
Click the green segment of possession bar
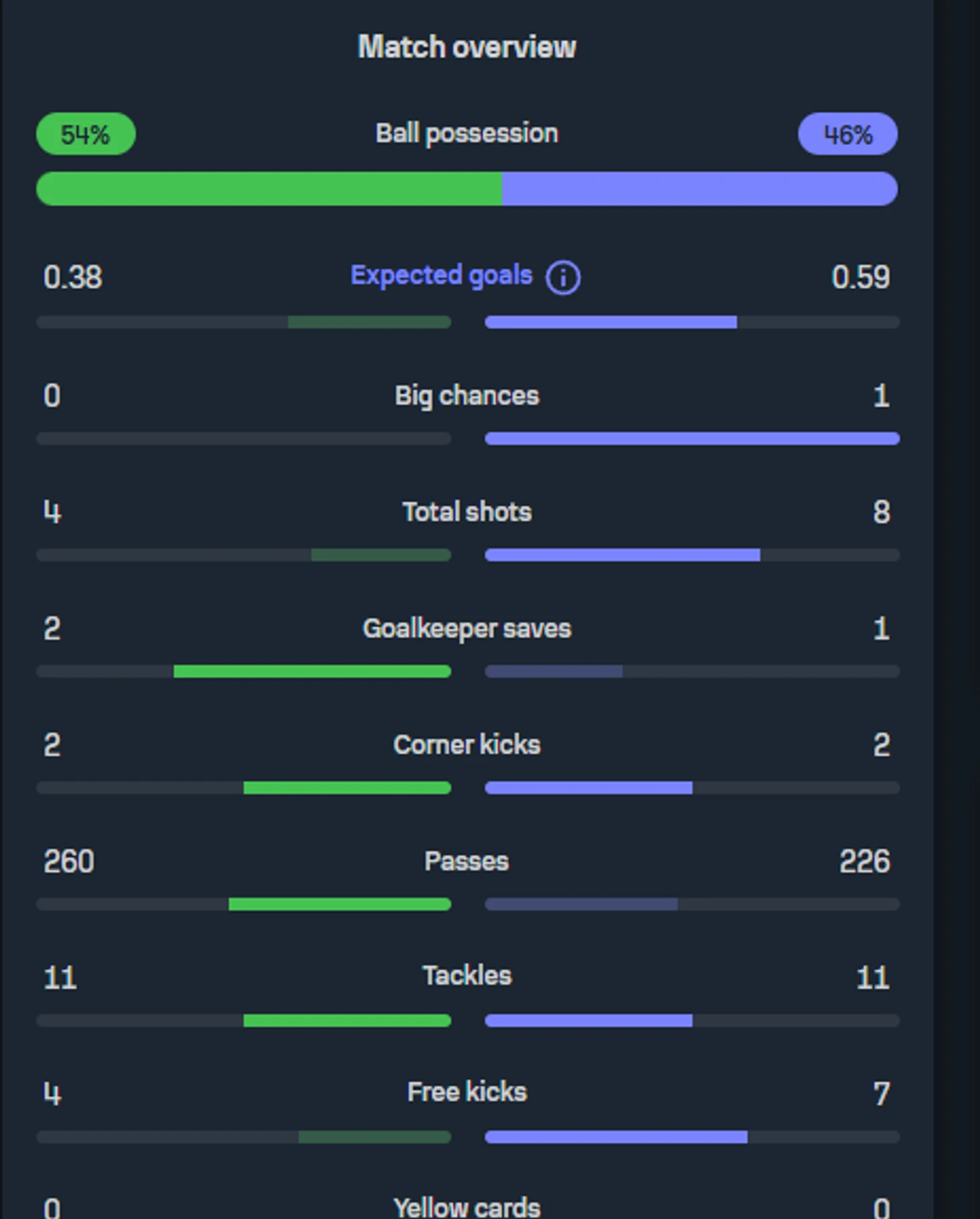pos(268,189)
